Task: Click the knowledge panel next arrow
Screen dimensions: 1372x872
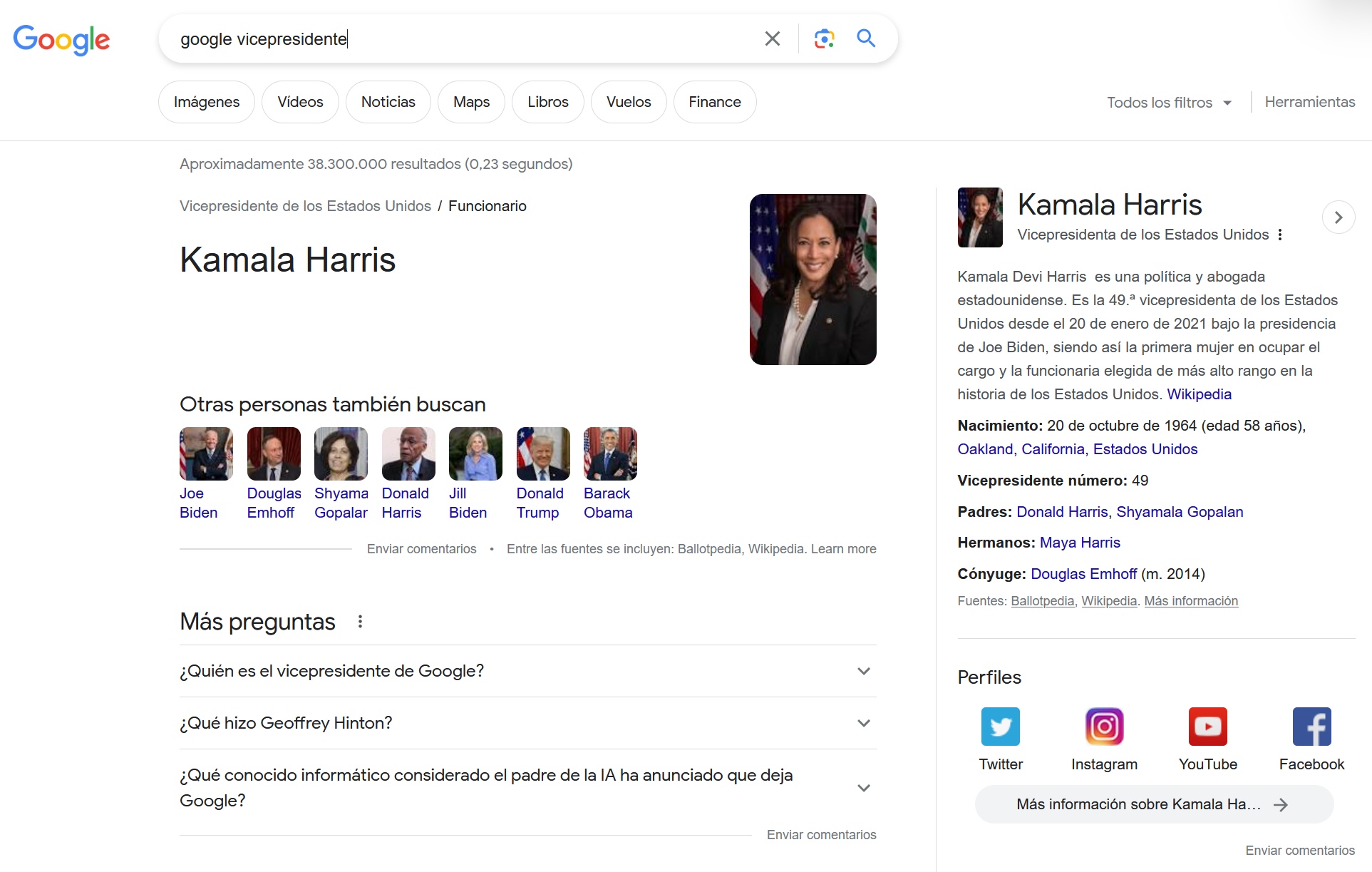Action: 1338,217
